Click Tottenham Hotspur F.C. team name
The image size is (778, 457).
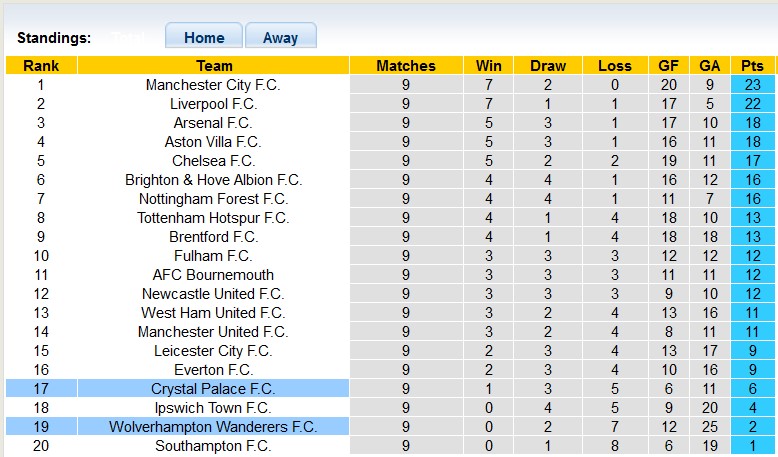click(213, 218)
